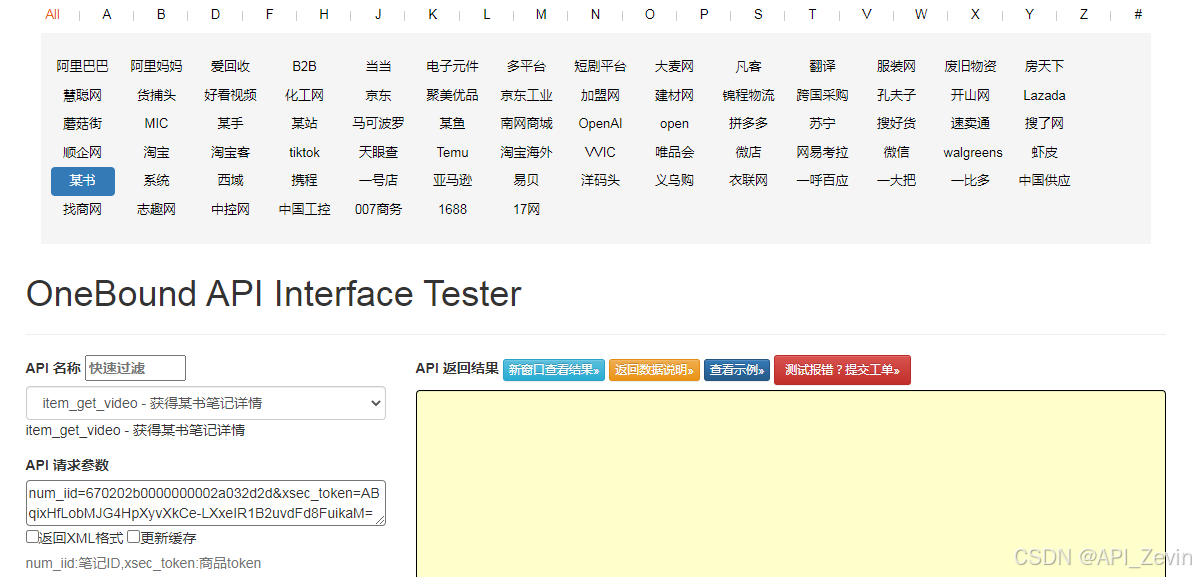Open the 短剧平台 entry
The width and height of the screenshot is (1196, 577).
pyautogui.click(x=600, y=66)
